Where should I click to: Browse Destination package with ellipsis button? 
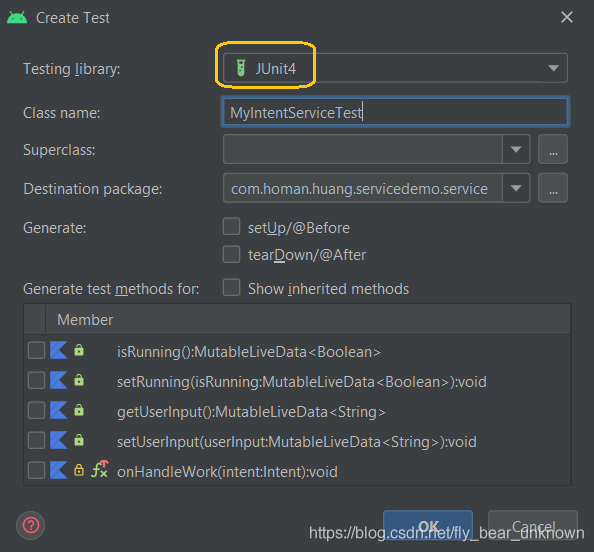553,188
